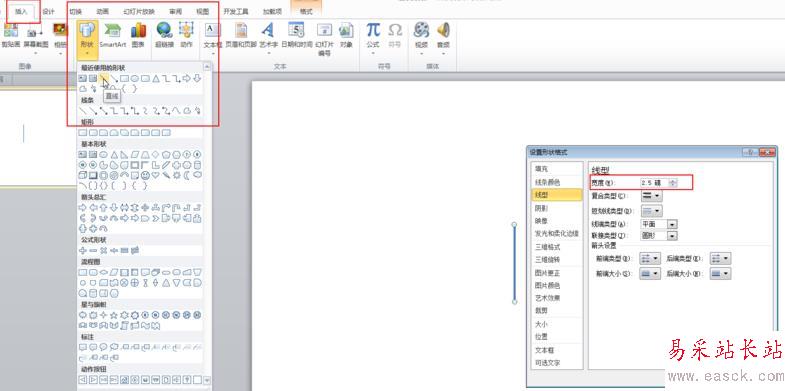The width and height of the screenshot is (785, 391).
Task: Open the Slide Show (幻灯片放映) tab
Action: [x=139, y=12]
